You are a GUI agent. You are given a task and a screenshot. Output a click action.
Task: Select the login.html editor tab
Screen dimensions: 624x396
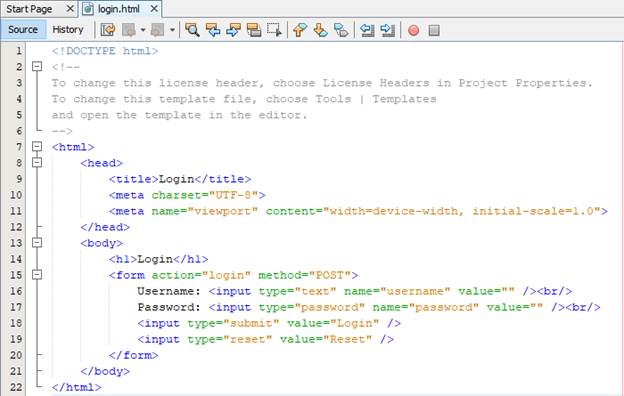[119, 9]
